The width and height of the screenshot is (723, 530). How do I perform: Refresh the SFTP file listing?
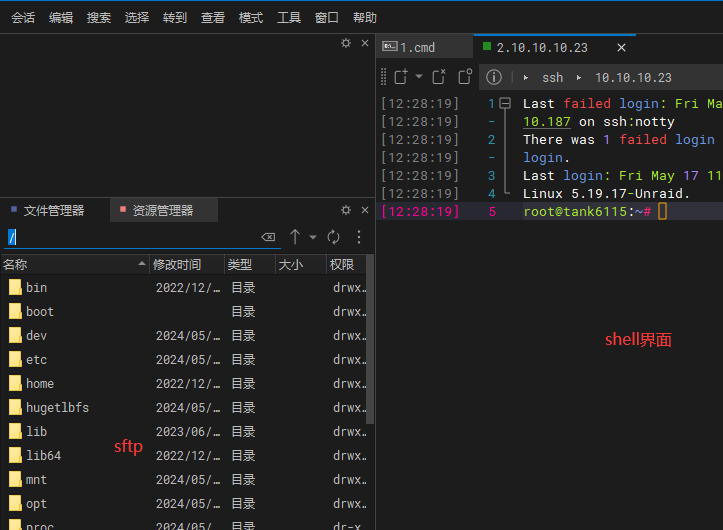334,237
